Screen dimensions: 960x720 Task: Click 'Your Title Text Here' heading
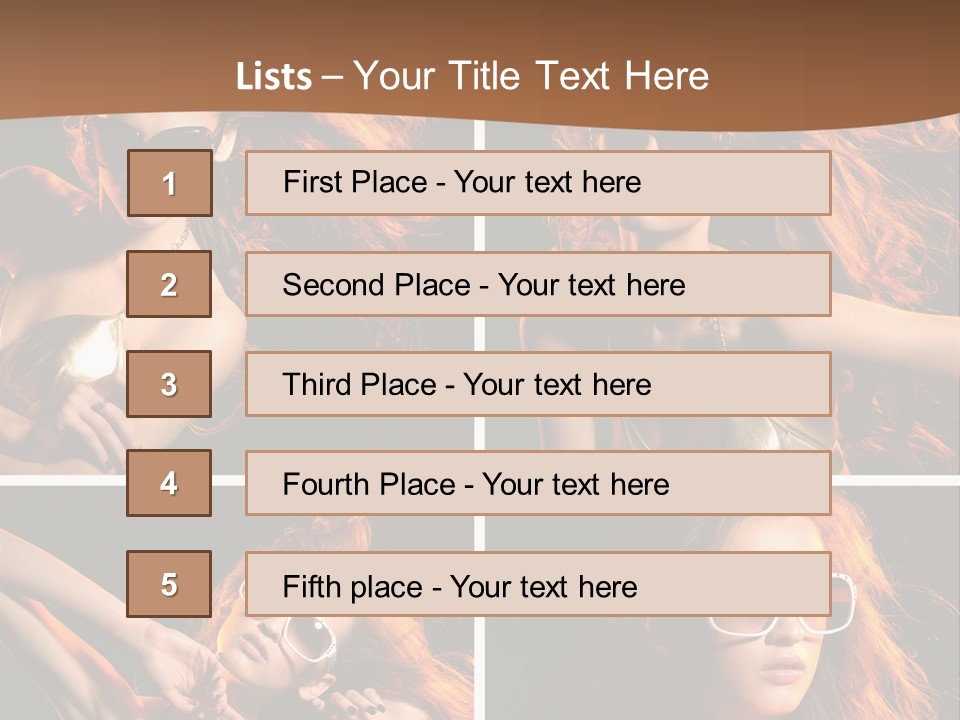531,76
